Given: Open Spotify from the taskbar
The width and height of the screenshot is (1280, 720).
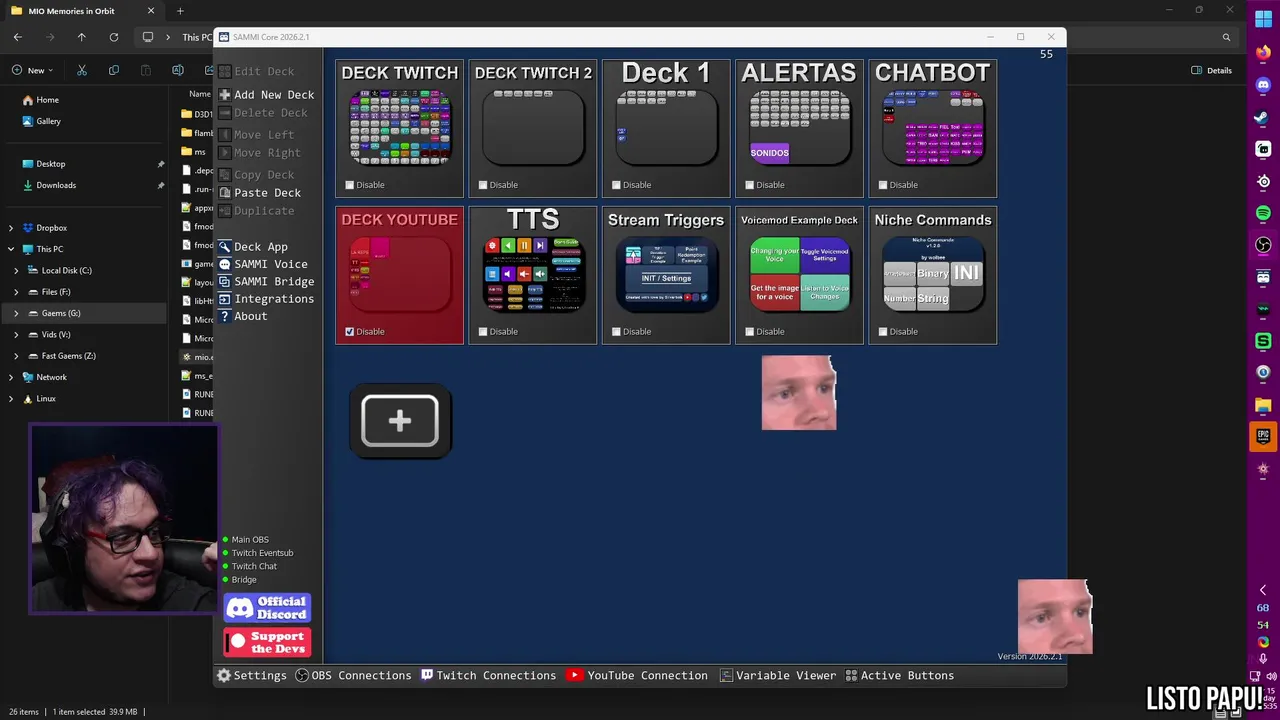Looking at the screenshot, I should tap(1263, 213).
